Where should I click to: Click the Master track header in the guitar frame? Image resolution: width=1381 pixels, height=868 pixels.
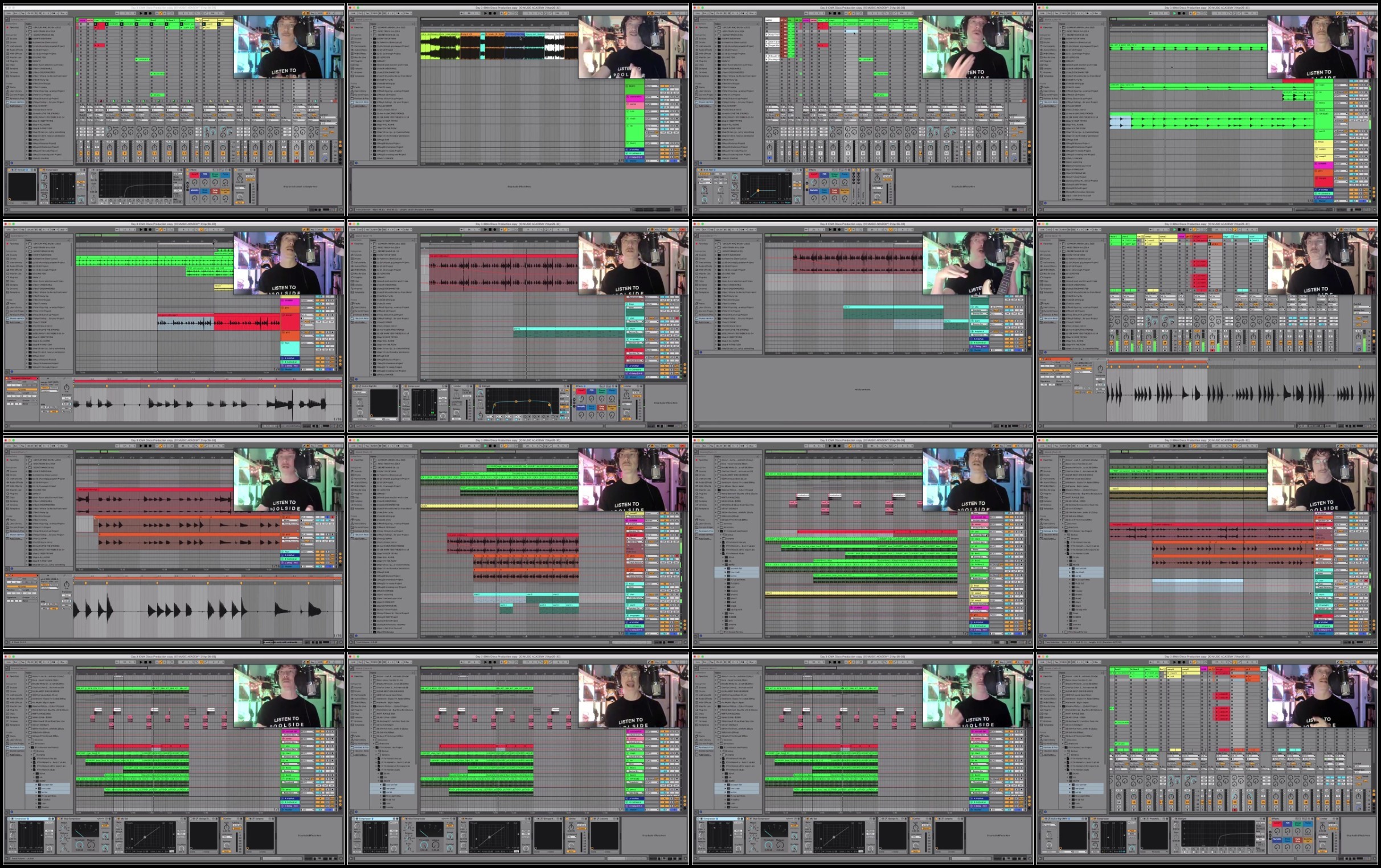[980, 350]
